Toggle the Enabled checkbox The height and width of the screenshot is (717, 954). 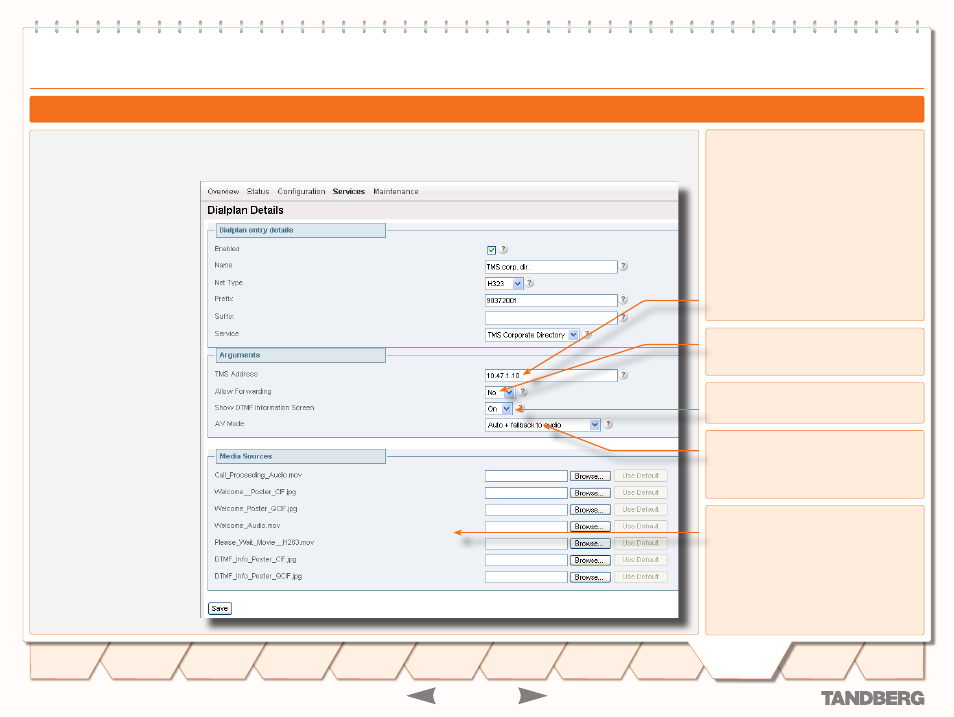pyautogui.click(x=492, y=250)
